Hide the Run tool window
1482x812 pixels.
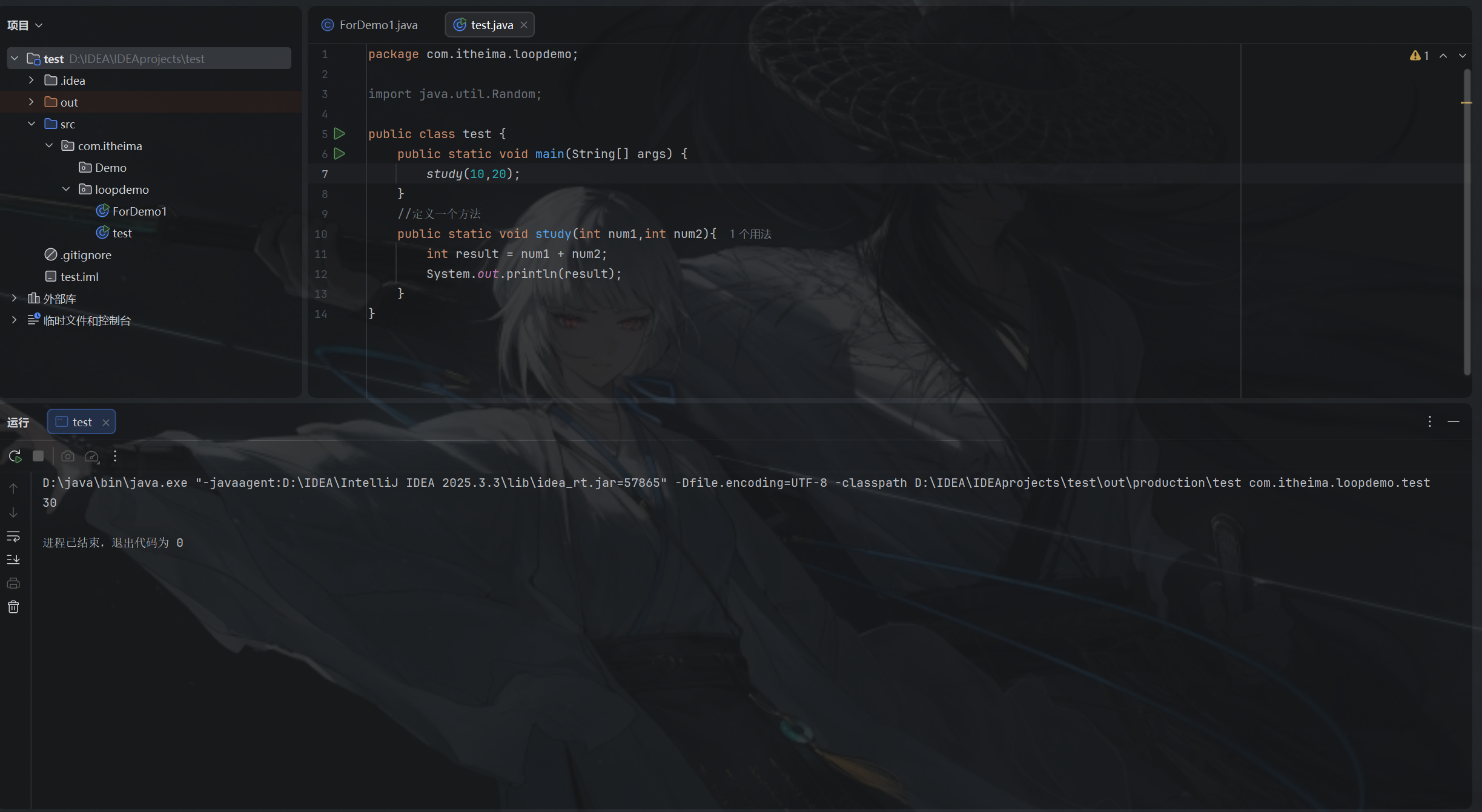[x=1454, y=421]
